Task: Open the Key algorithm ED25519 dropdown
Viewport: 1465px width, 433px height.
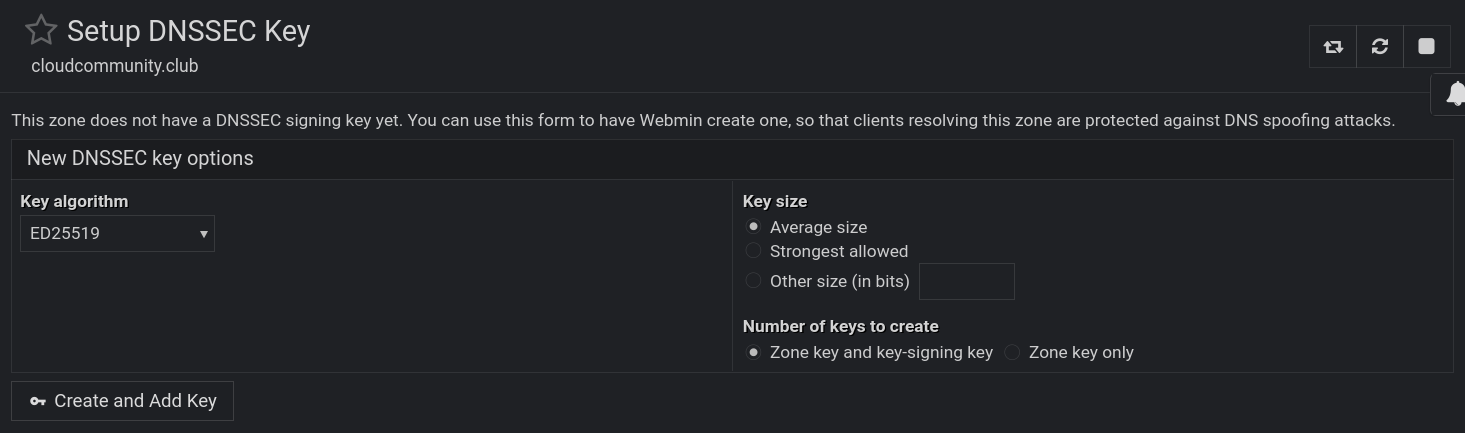Action: click(117, 234)
